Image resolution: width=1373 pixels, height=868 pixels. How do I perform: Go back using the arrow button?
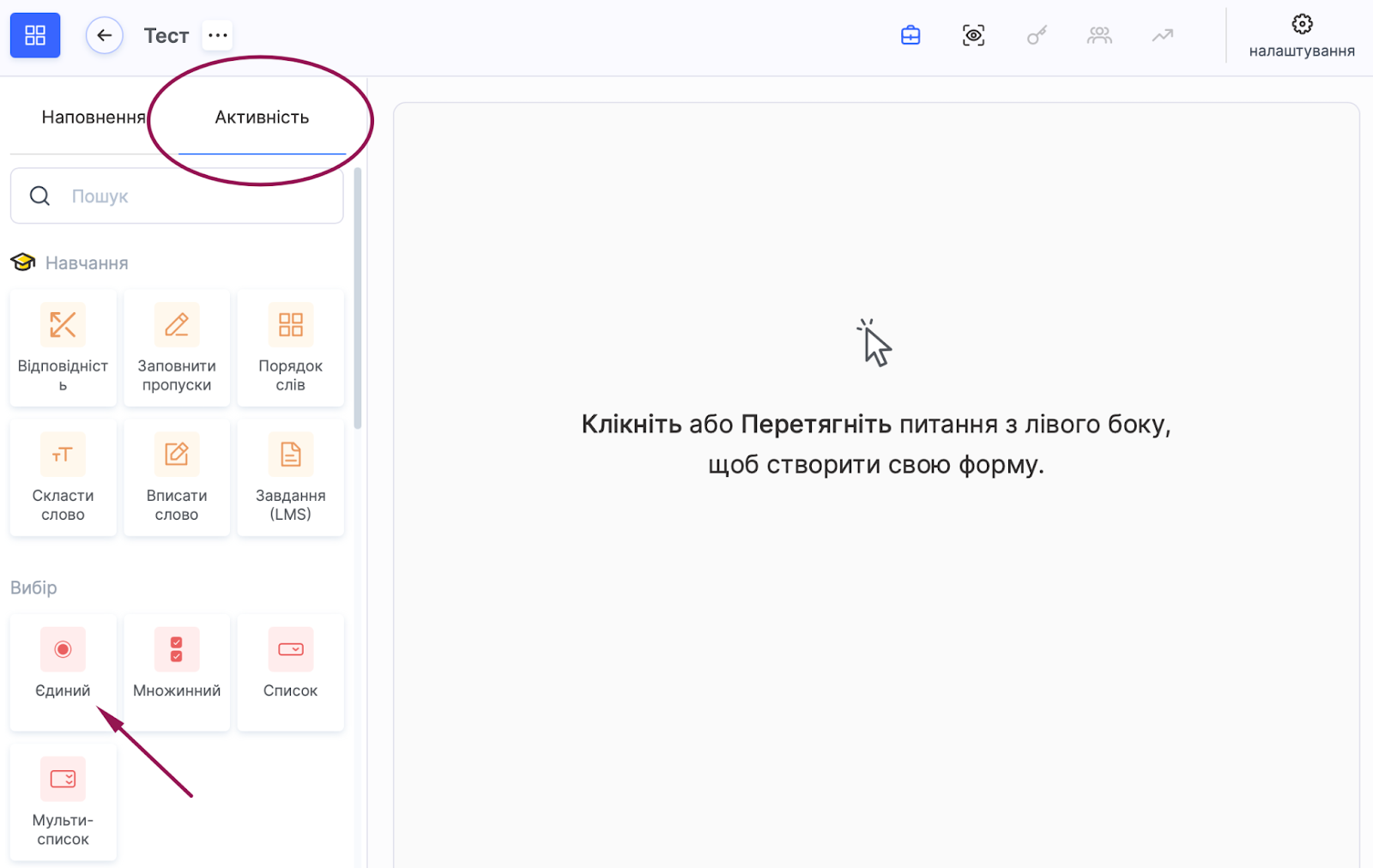[105, 35]
